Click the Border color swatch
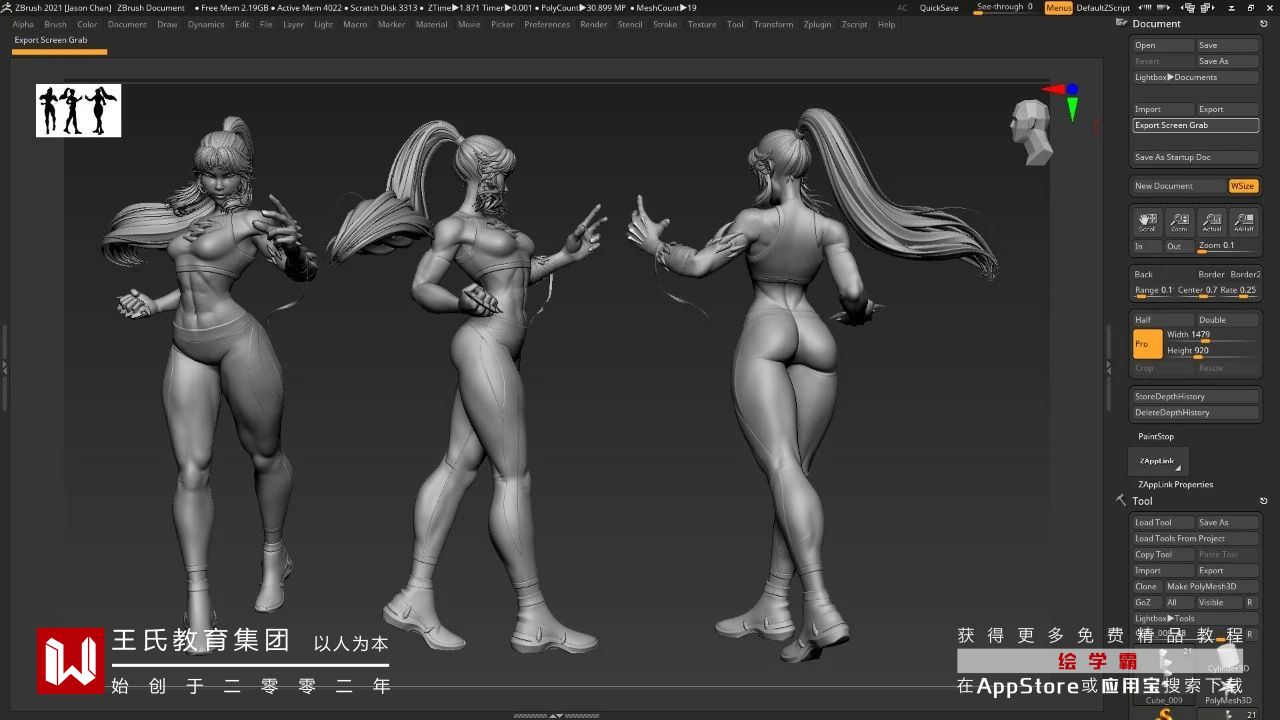 pos(1211,274)
